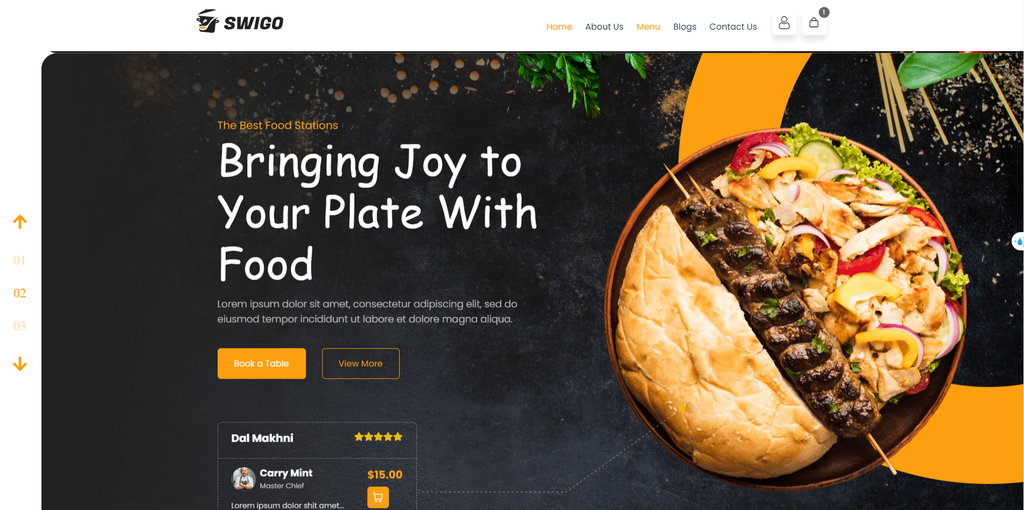Open the About Us page
The width and height of the screenshot is (1024, 510).
[x=604, y=27]
